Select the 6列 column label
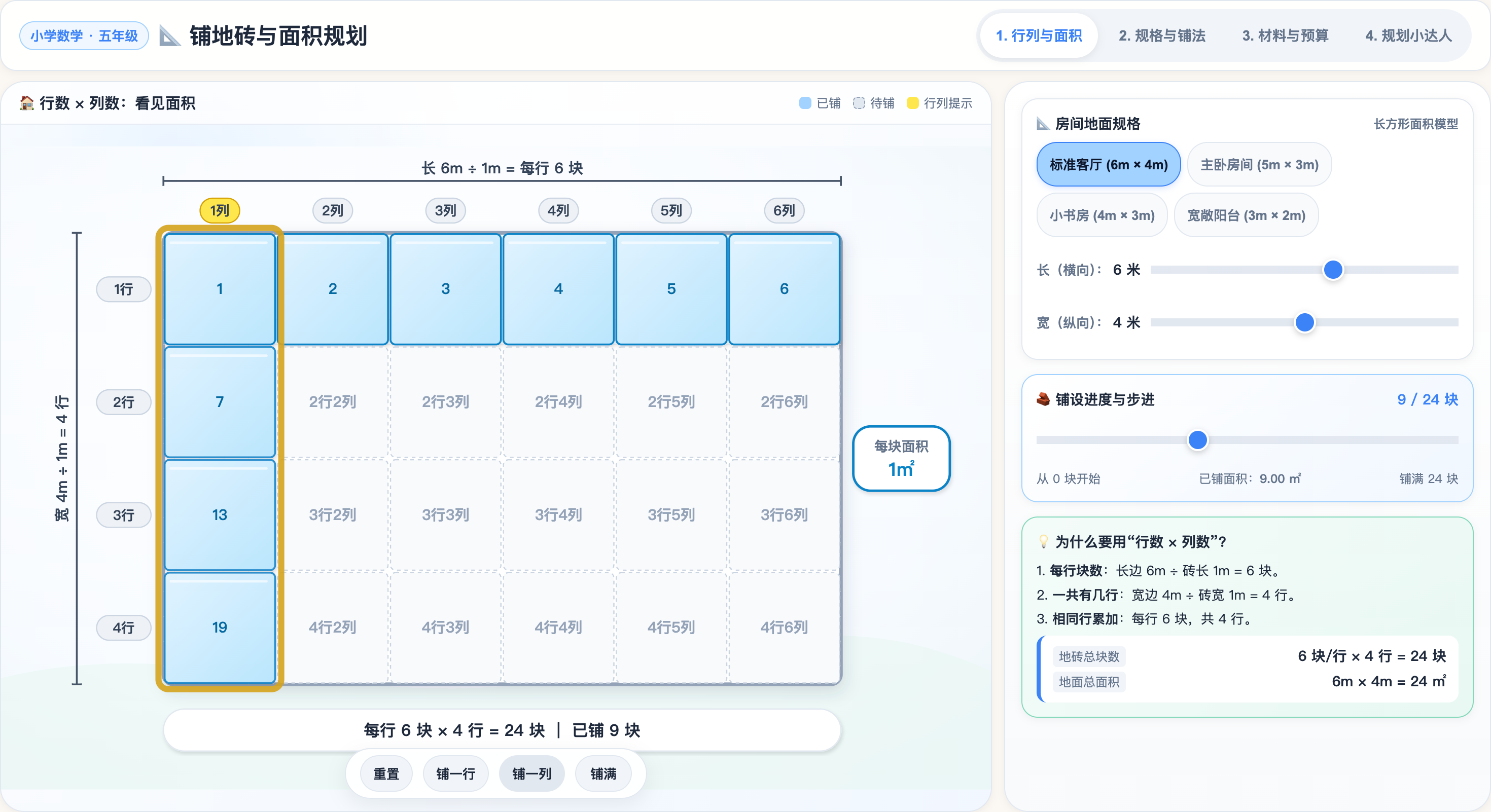 [x=784, y=210]
